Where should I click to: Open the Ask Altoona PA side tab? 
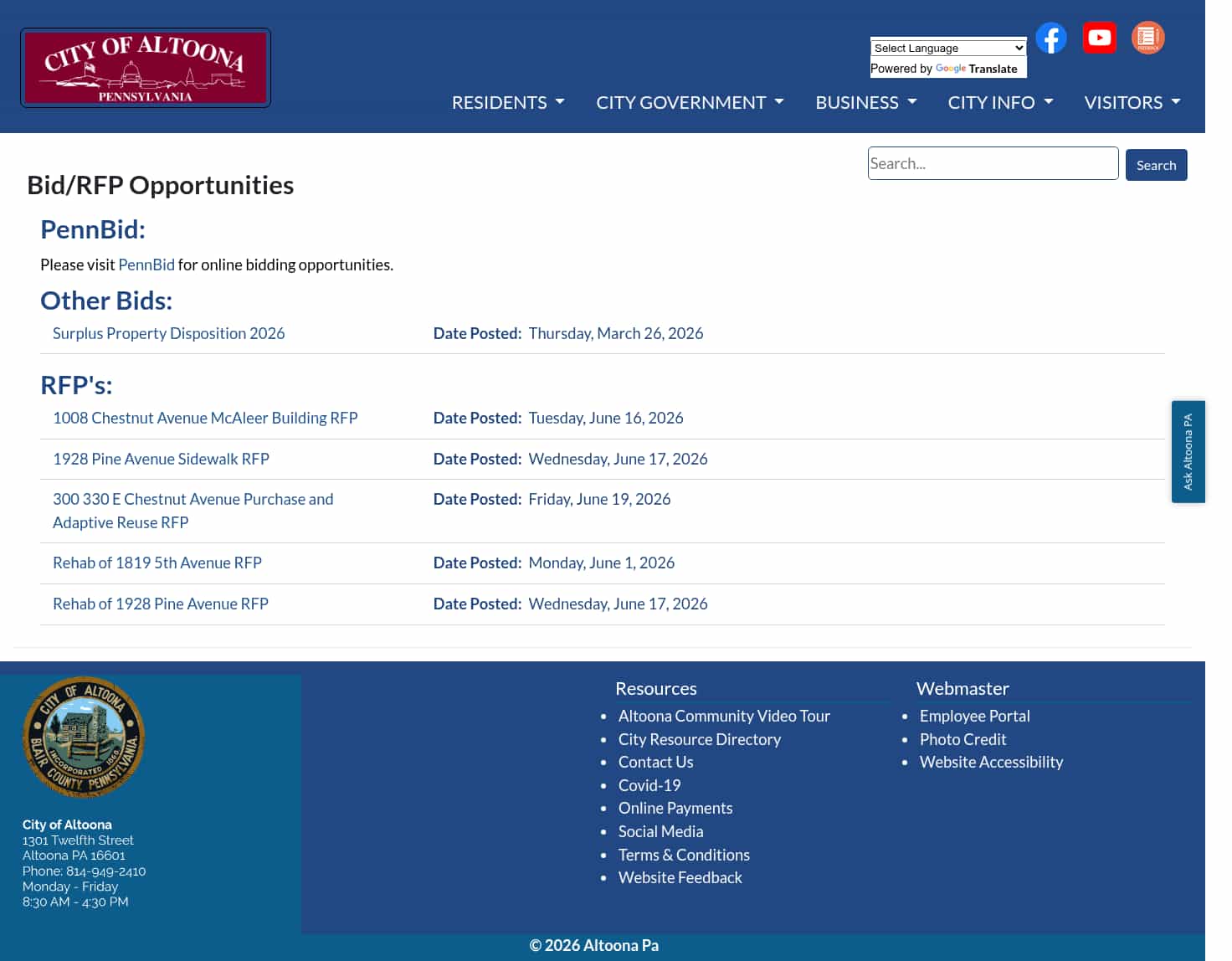pyautogui.click(x=1188, y=452)
